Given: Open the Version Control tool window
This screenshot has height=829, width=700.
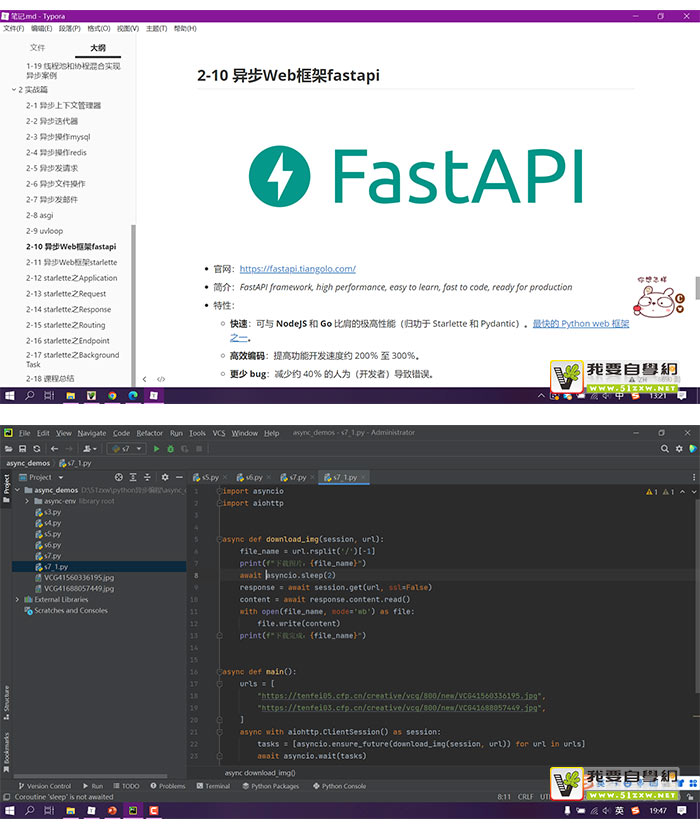Looking at the screenshot, I should [x=44, y=786].
